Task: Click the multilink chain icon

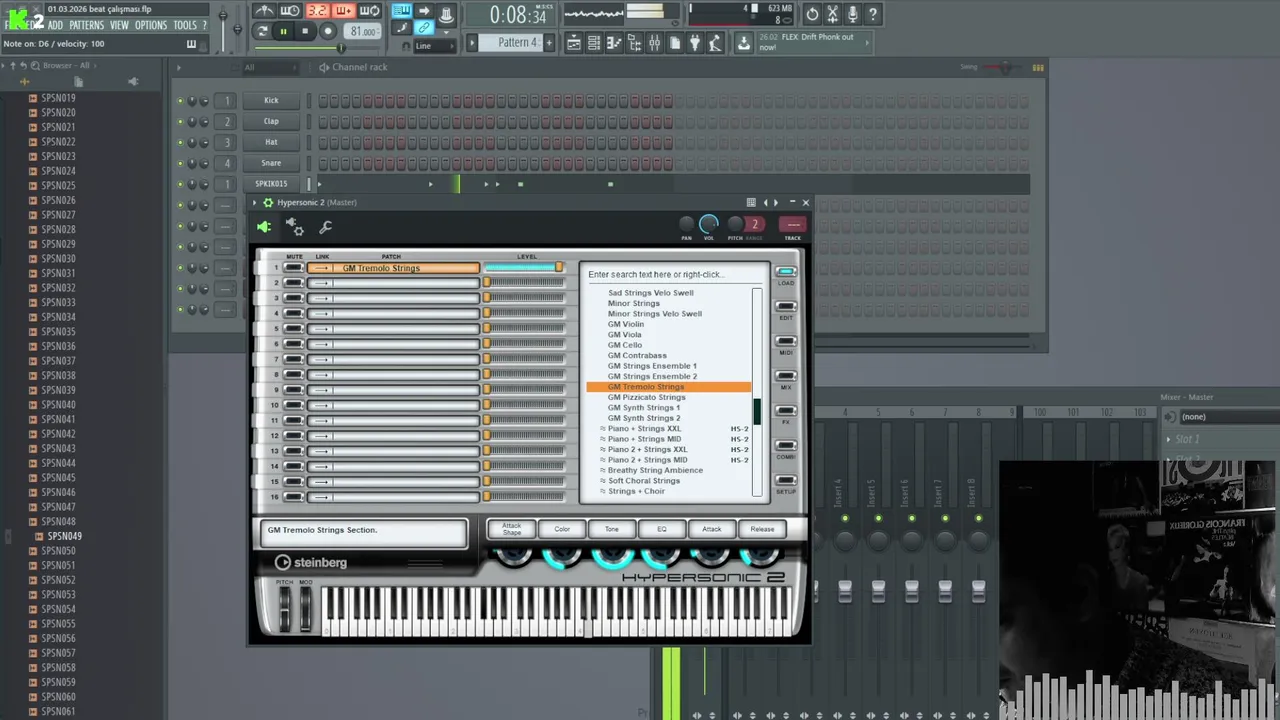Action: [x=424, y=28]
